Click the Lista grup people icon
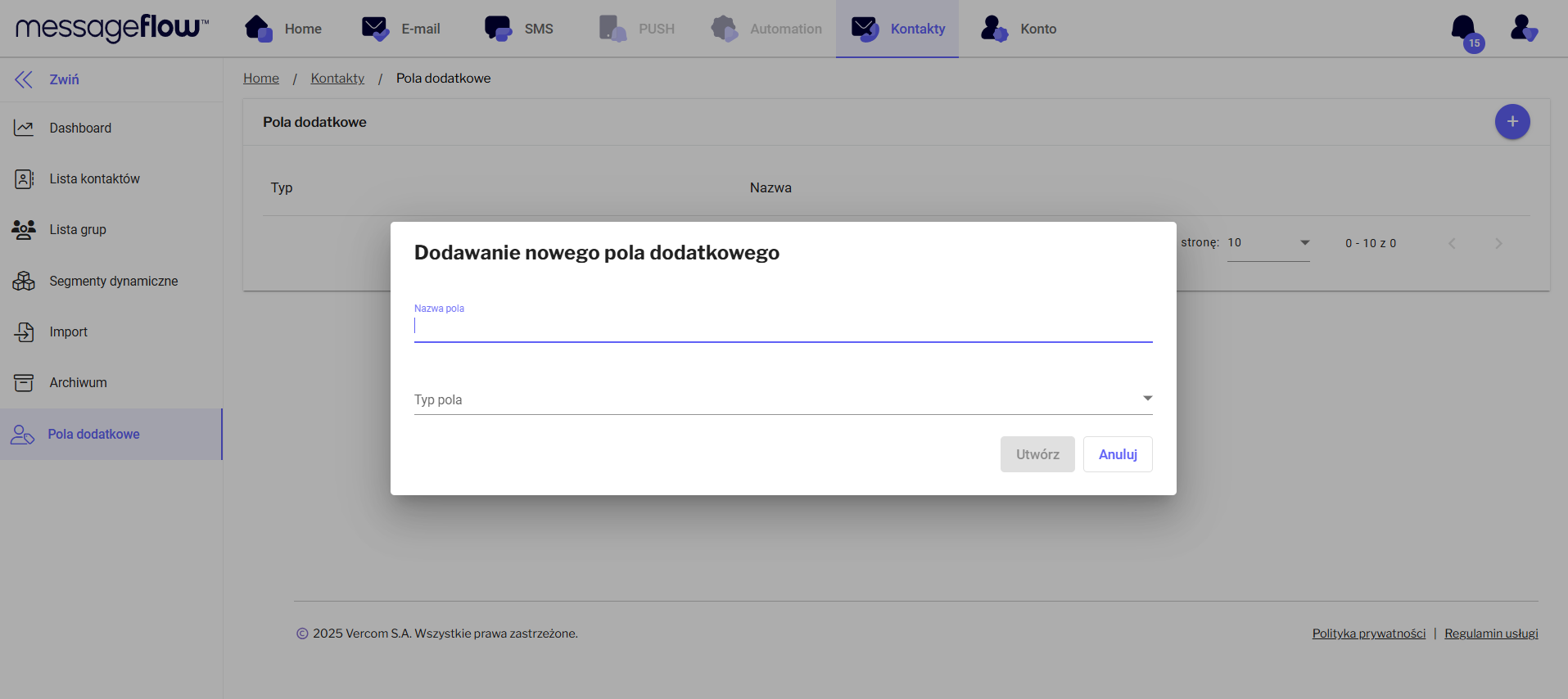 coord(24,230)
